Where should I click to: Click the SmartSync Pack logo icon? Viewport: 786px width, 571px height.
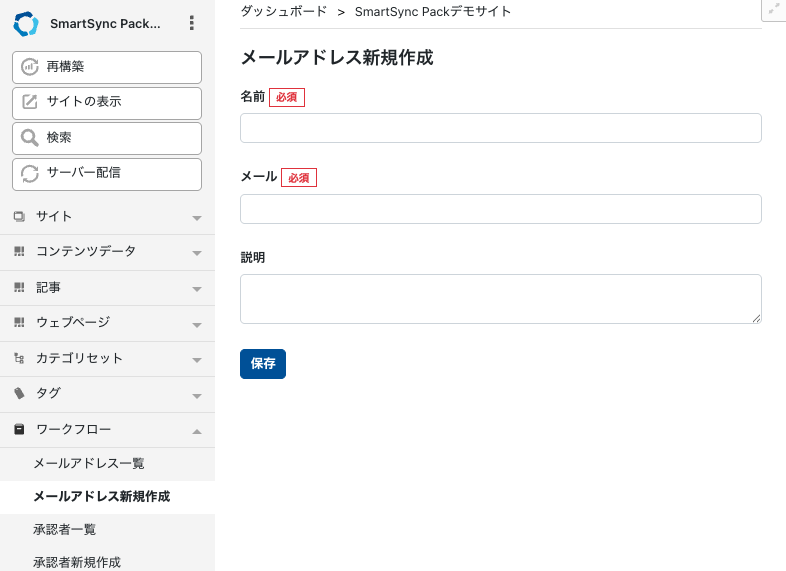25,24
